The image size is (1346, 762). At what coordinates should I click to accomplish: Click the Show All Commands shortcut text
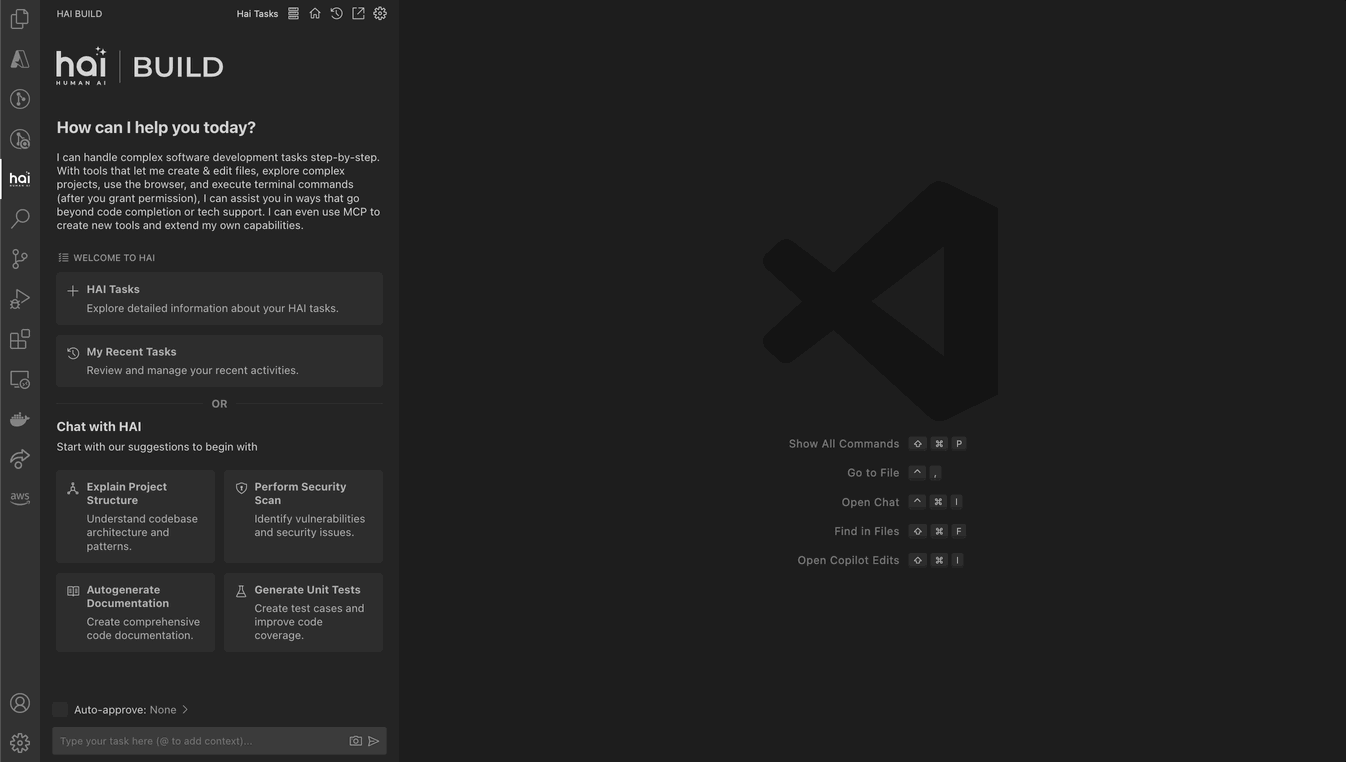[x=844, y=444]
